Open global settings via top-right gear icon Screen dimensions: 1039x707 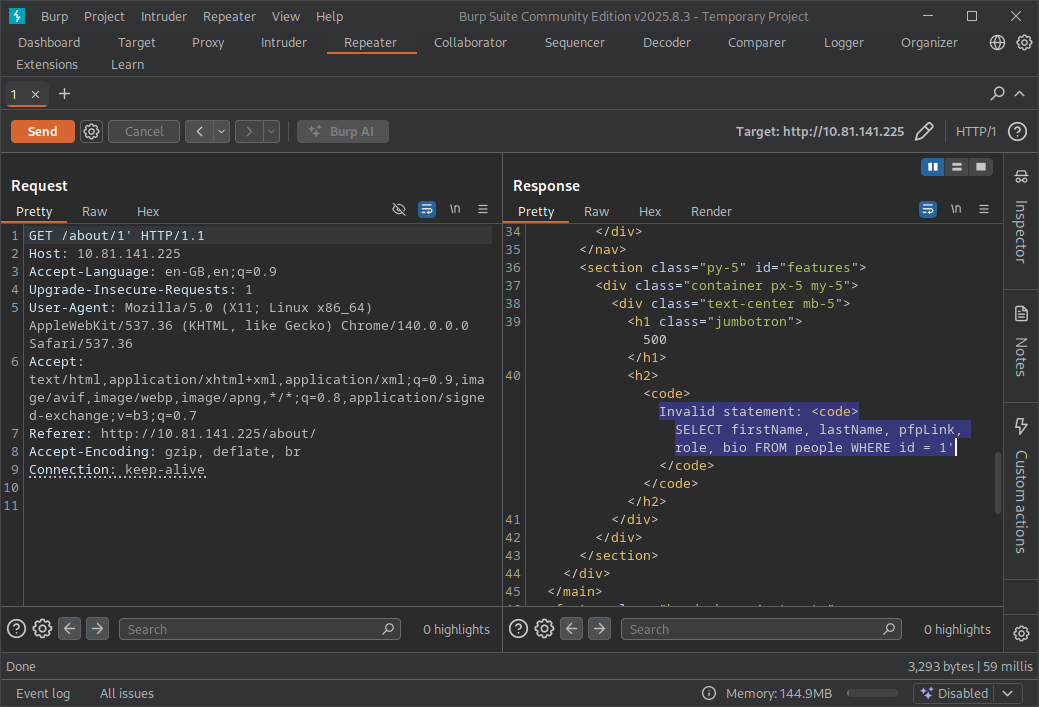tap(1023, 42)
